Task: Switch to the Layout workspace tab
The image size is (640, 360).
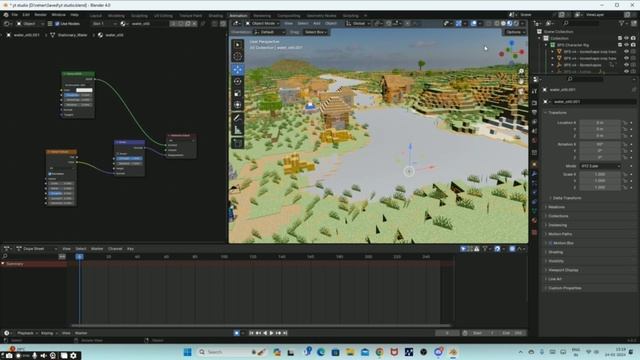Action: [x=96, y=16]
